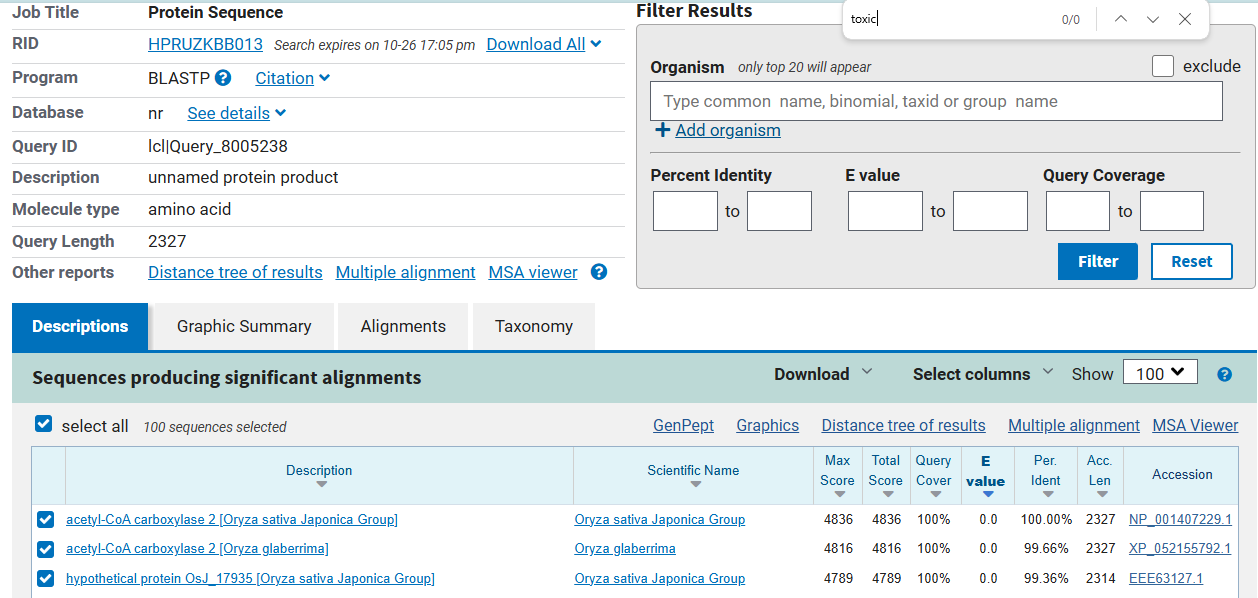The height and width of the screenshot is (598, 1258).
Task: Click the organism name input field
Action: [936, 101]
